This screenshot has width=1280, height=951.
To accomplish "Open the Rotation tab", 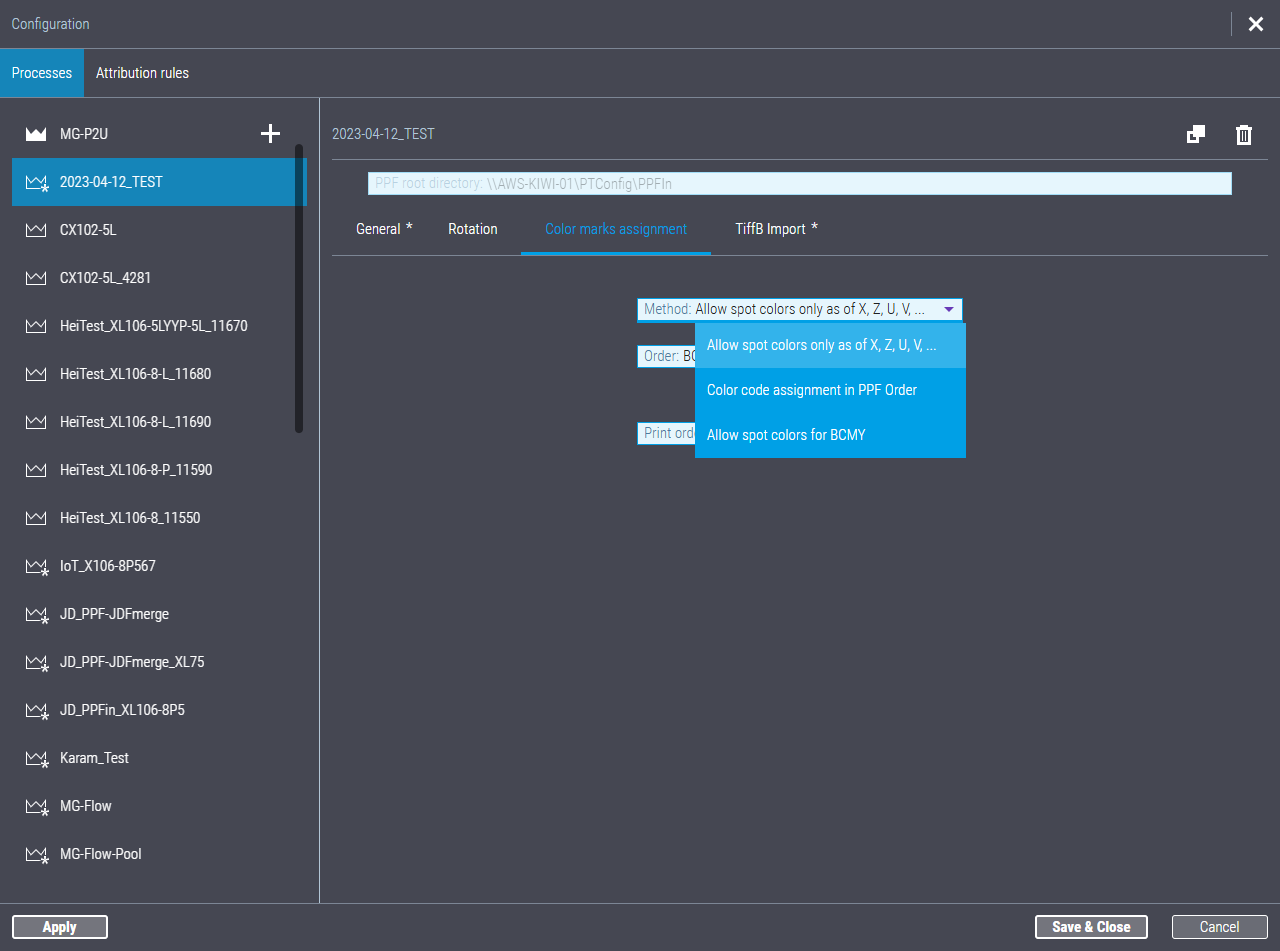I will pyautogui.click(x=472, y=229).
